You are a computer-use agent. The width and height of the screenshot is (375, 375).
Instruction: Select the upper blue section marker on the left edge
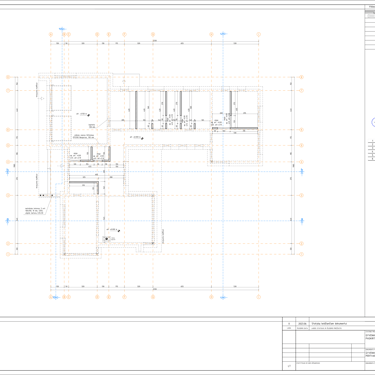tap(8, 171)
